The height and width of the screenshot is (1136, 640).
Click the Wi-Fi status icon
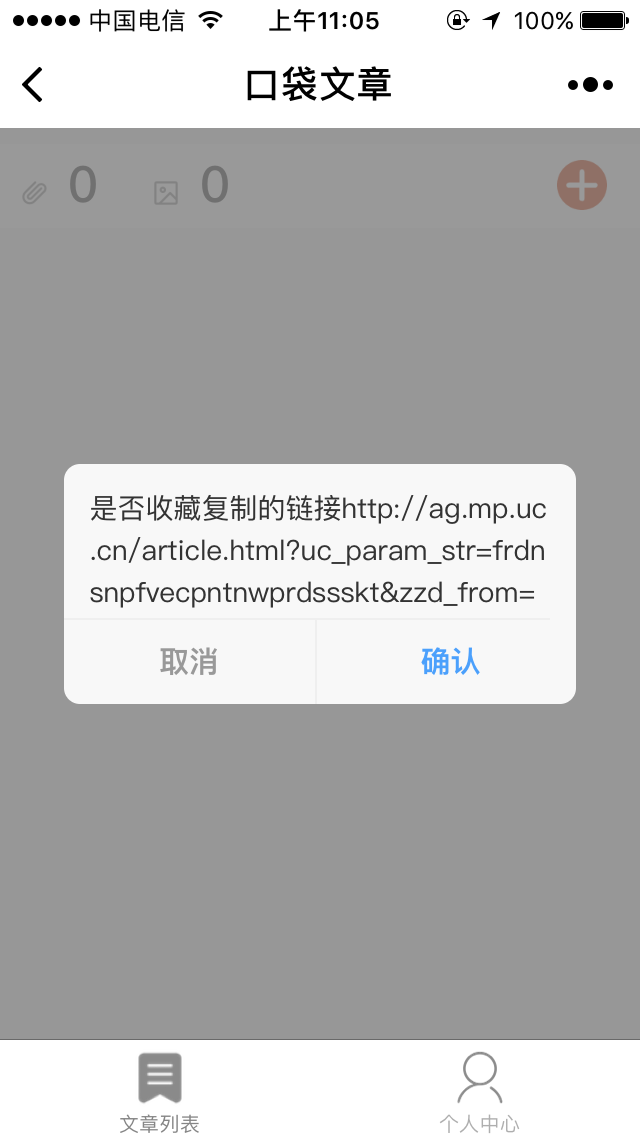tap(211, 20)
